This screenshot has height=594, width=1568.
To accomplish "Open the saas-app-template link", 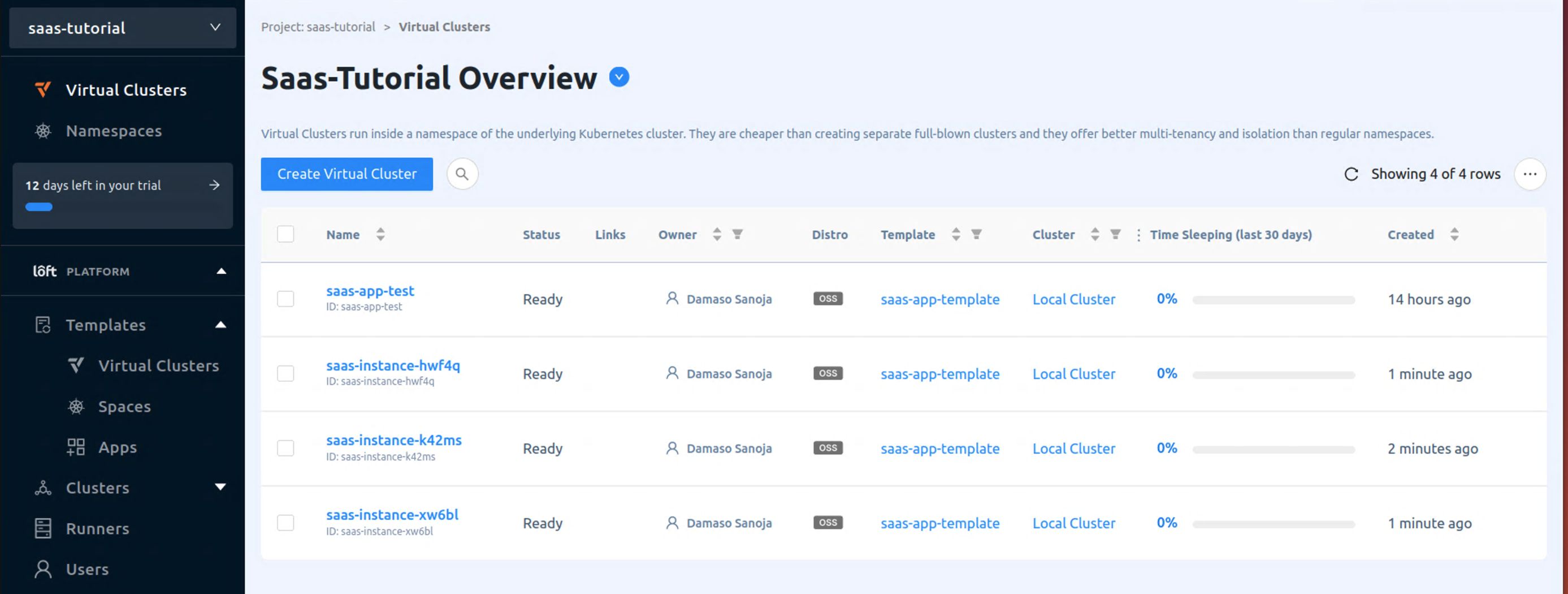I will (x=940, y=299).
